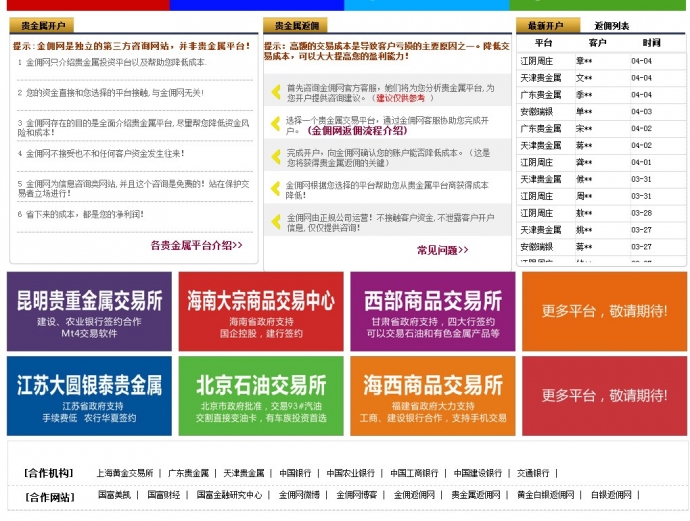Select the 广东贵金属 row with customer 宋**
Viewport: 690px width, 521px height.
coord(601,128)
